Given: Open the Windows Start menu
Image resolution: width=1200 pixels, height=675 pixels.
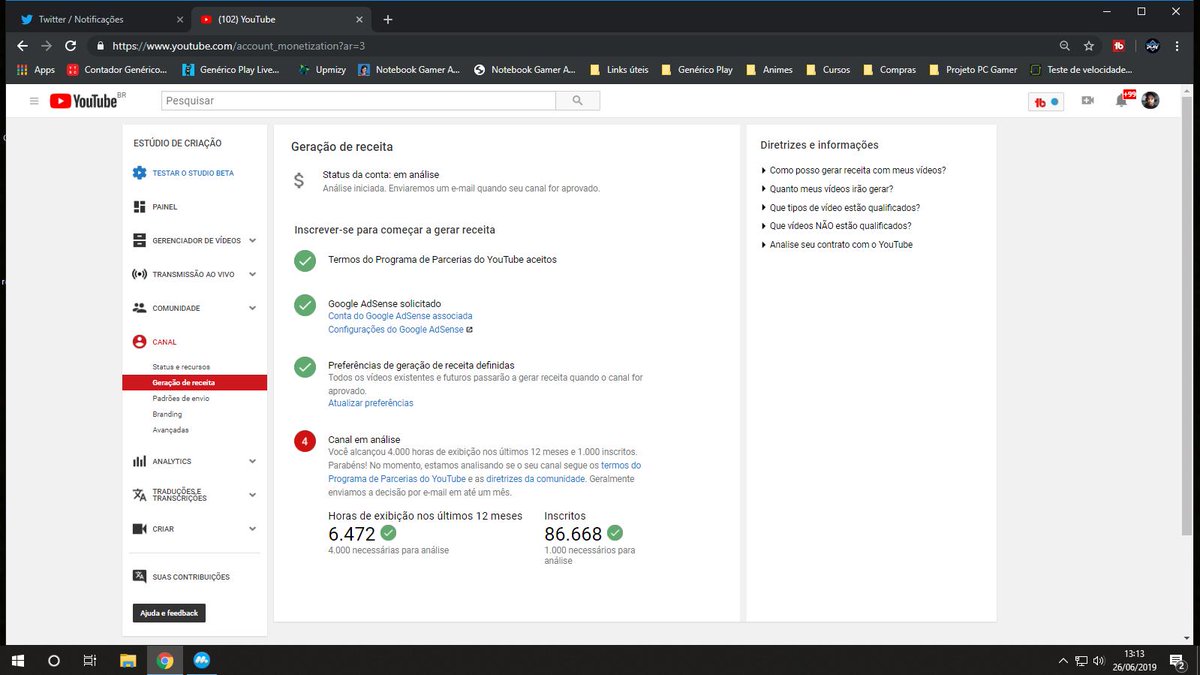Looking at the screenshot, I should (x=17, y=660).
